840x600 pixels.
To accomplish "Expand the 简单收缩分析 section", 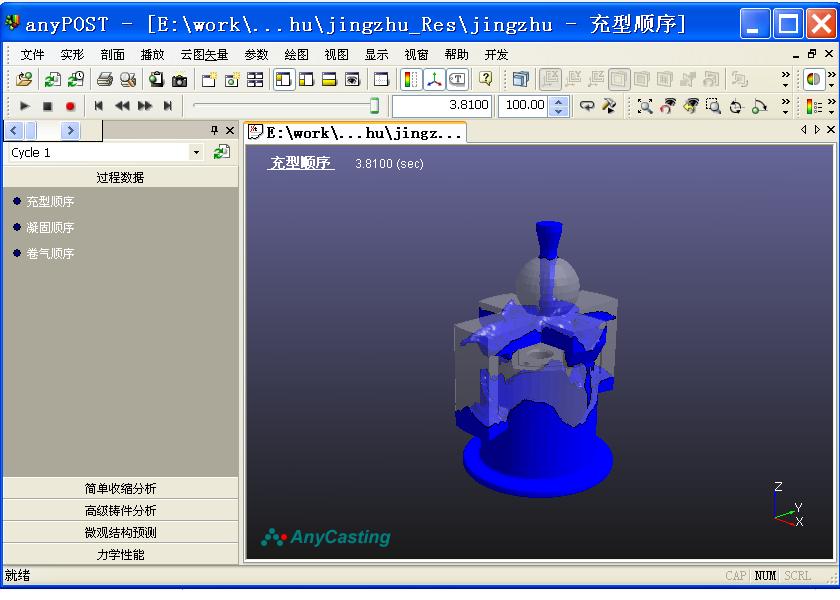I will tap(121, 488).
